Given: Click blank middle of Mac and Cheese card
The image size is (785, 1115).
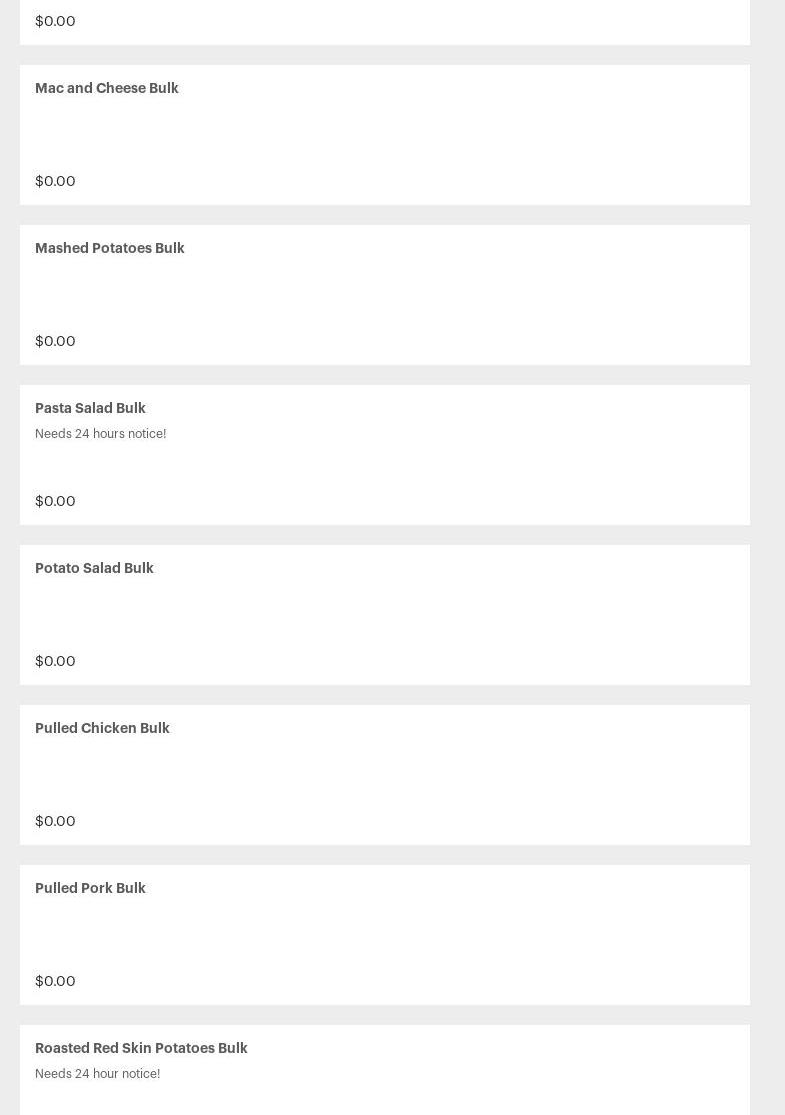Looking at the screenshot, I should (385, 135).
